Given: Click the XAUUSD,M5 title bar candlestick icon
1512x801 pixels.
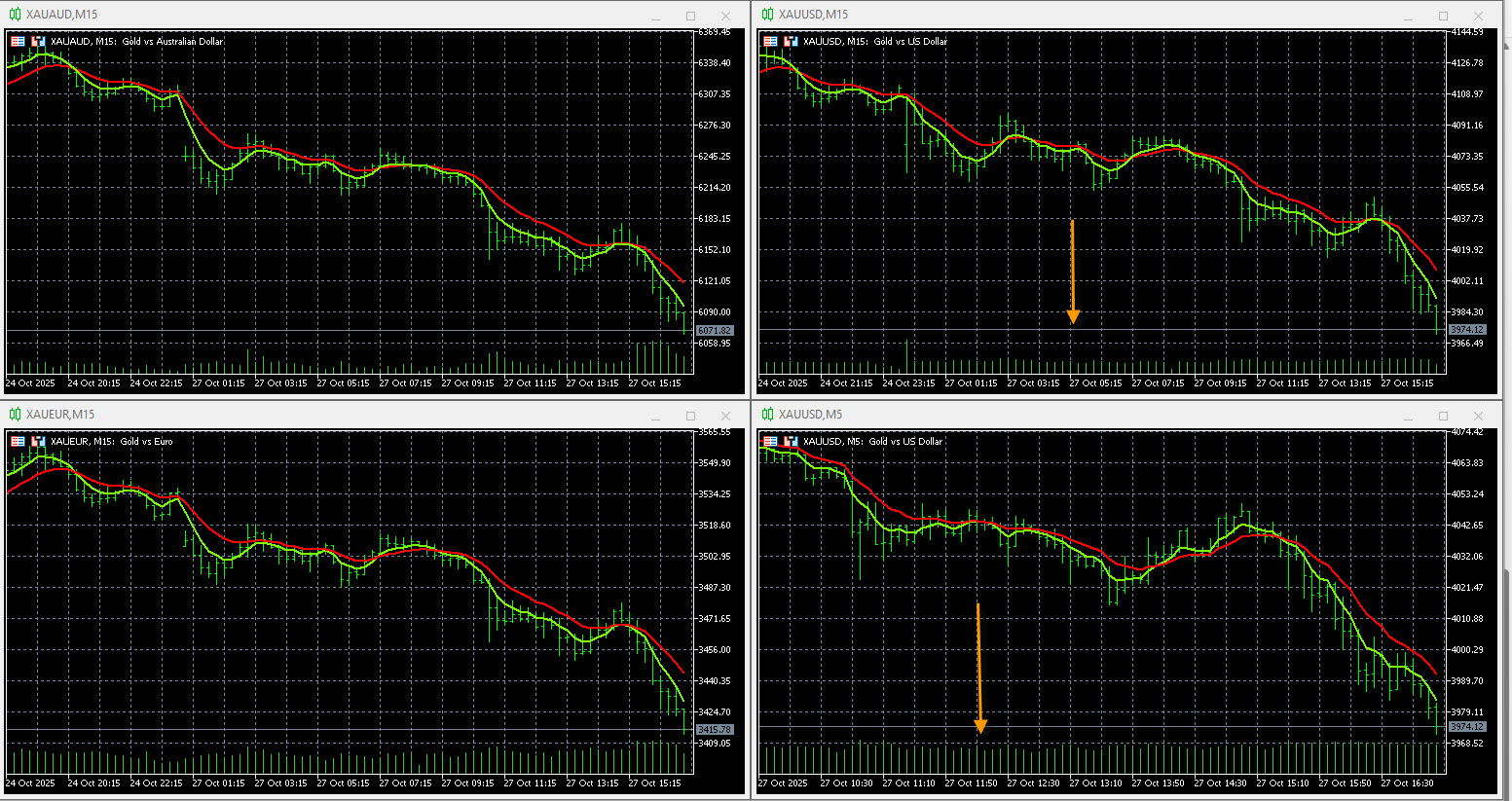Looking at the screenshot, I should click(767, 415).
